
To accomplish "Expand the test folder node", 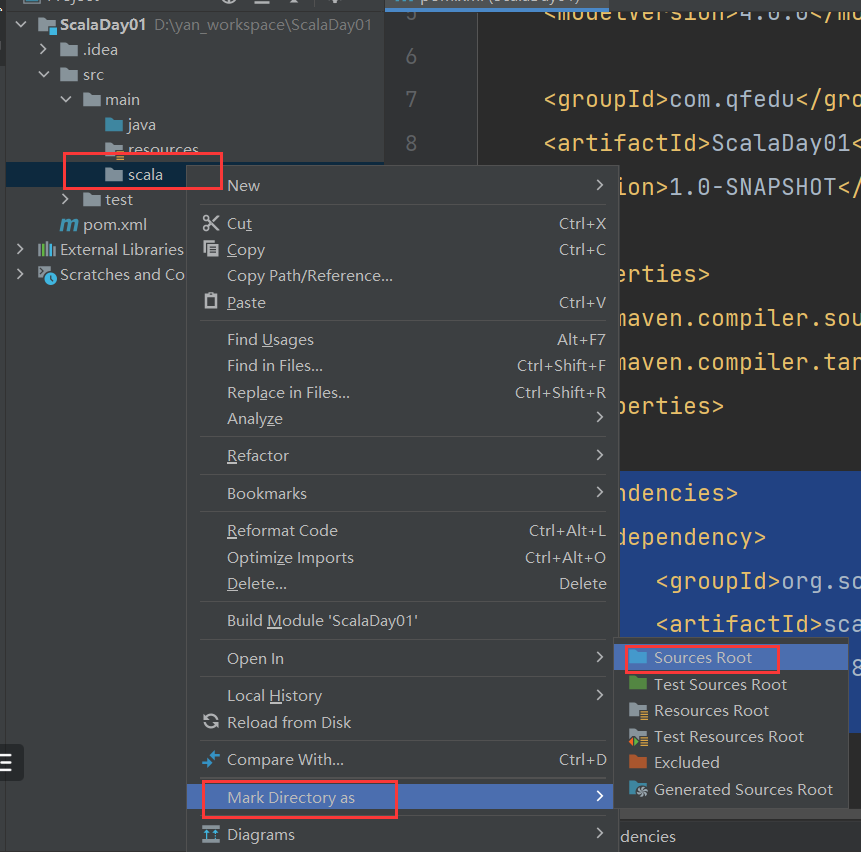I will click(65, 199).
